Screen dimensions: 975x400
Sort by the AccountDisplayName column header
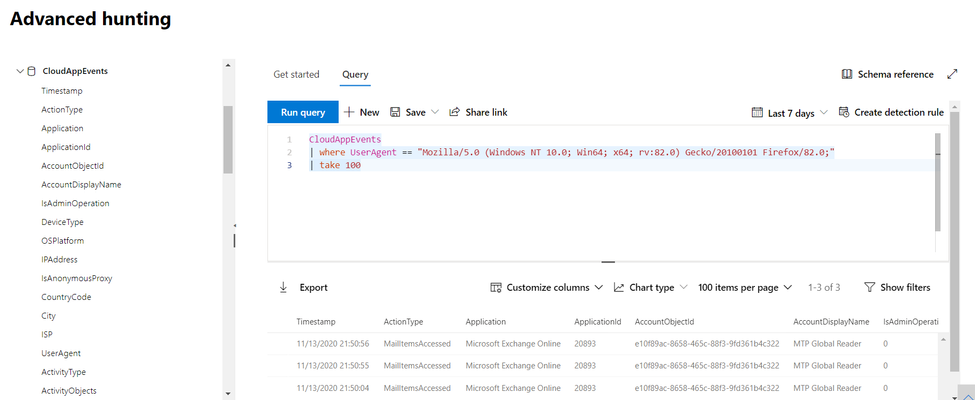tap(831, 322)
